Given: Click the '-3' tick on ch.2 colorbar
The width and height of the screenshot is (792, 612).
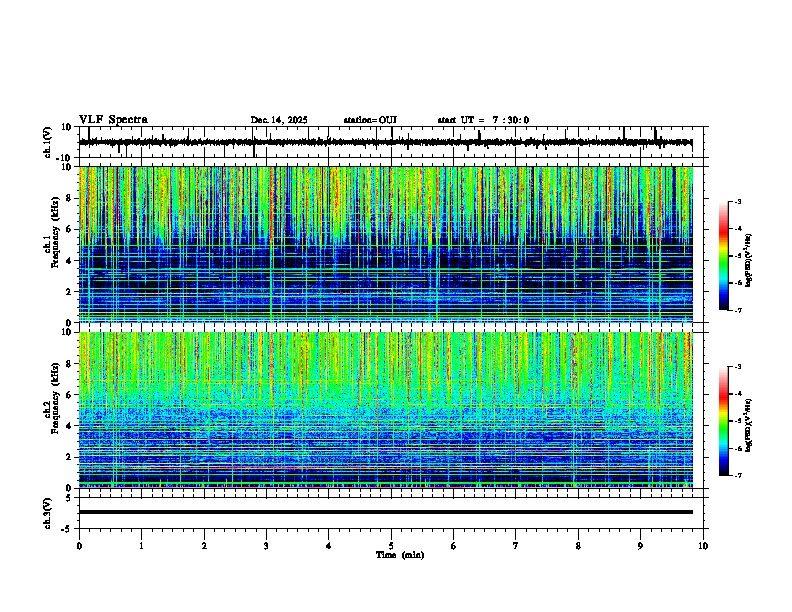Looking at the screenshot, I should (737, 367).
